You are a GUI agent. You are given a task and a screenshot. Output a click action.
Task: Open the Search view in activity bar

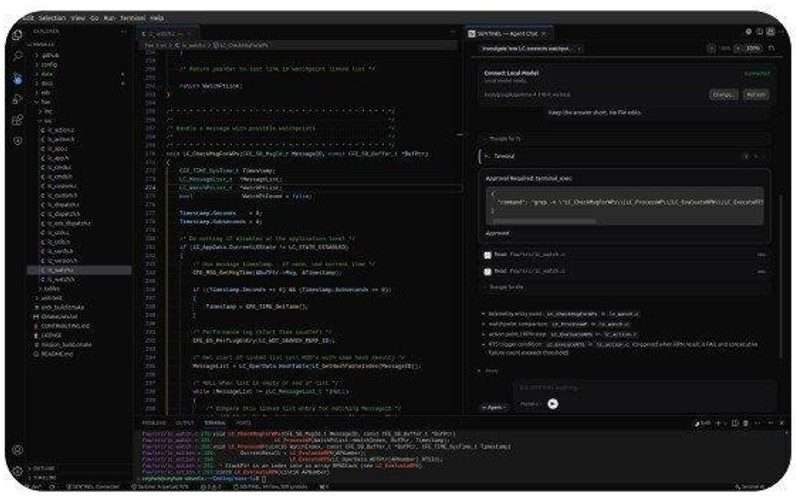click(18, 56)
